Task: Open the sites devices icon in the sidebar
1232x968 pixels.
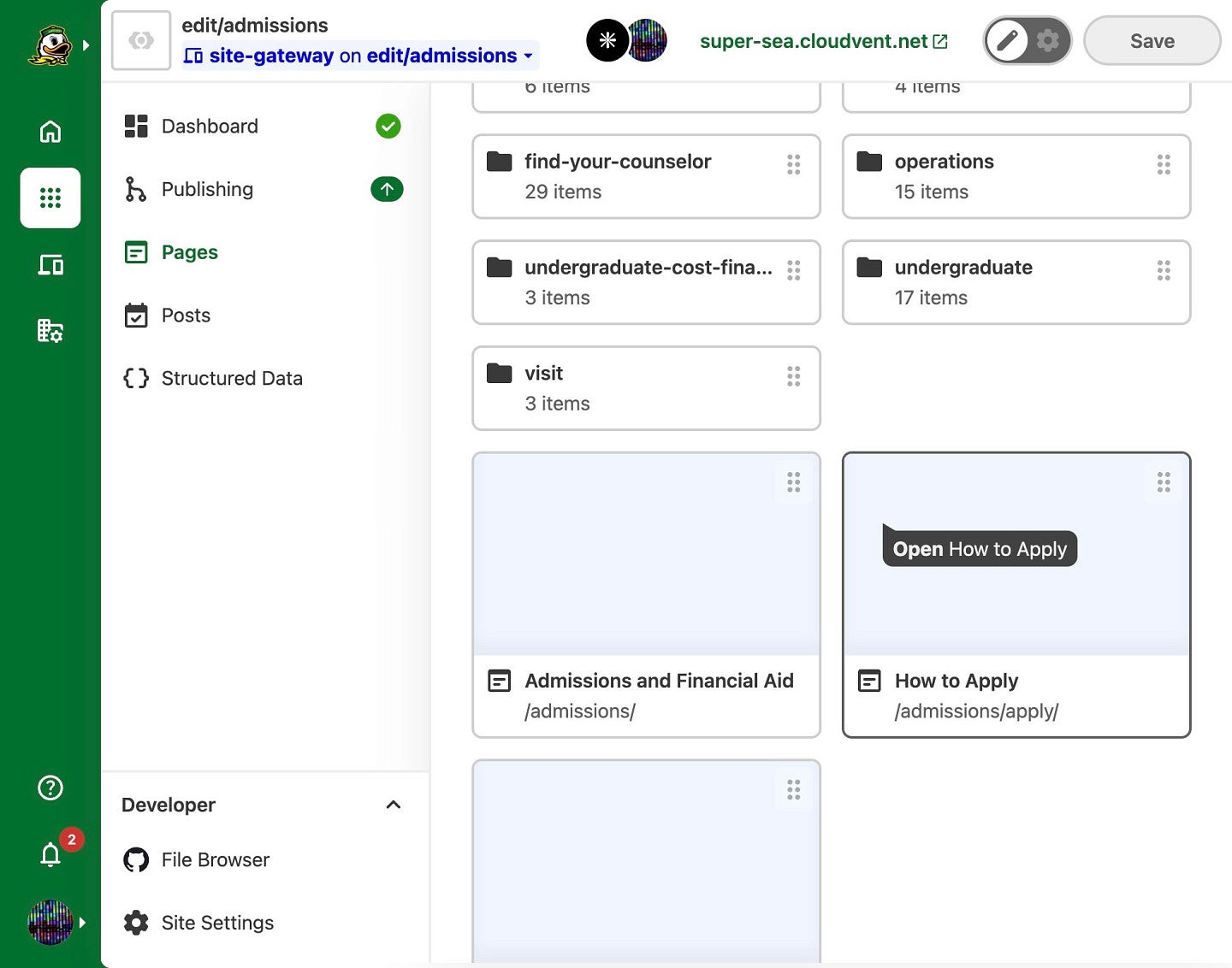Action: coord(50,264)
